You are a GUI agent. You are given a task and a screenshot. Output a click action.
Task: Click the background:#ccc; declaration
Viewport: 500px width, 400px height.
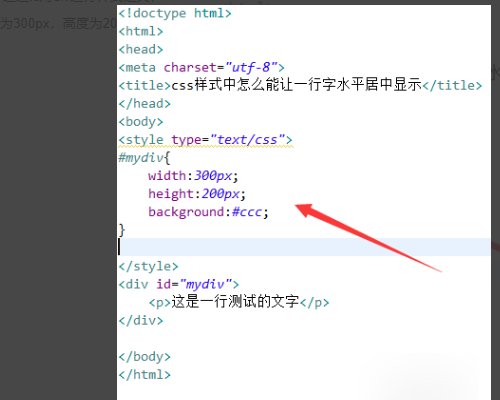208,212
